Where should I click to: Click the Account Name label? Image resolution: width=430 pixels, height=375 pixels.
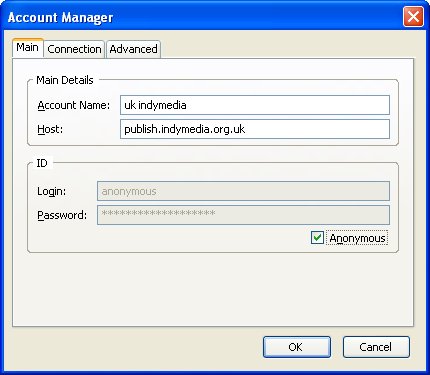point(73,105)
